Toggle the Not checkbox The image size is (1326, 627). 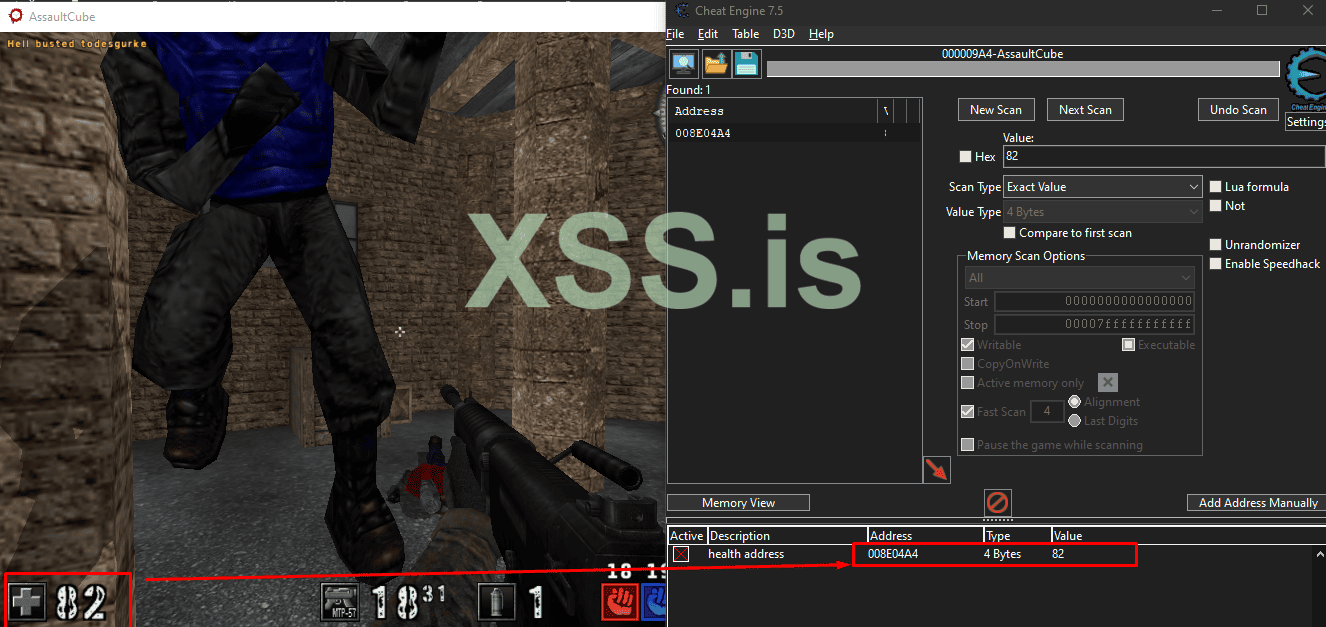(1216, 206)
